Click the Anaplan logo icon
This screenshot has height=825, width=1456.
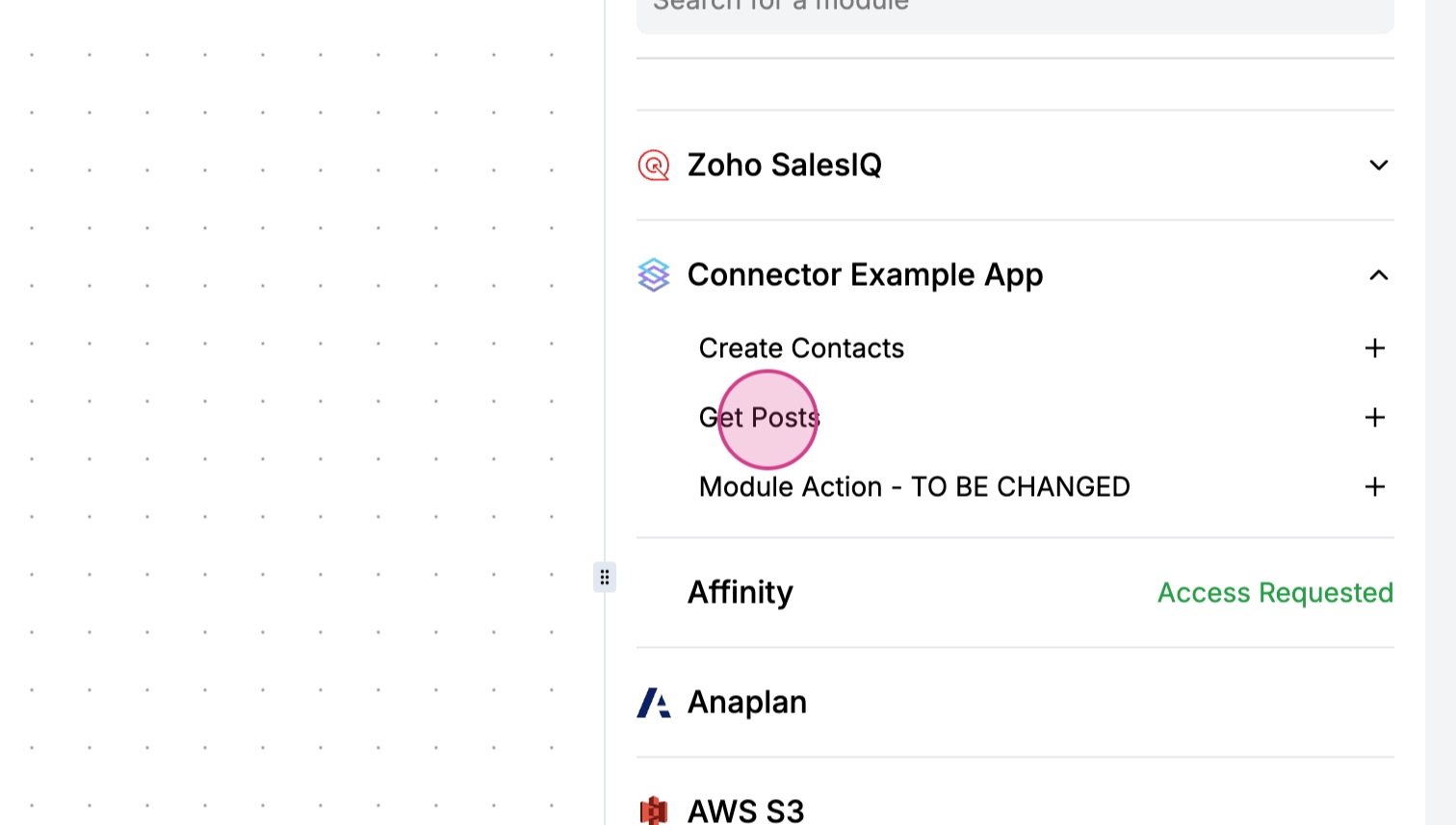[x=654, y=703]
